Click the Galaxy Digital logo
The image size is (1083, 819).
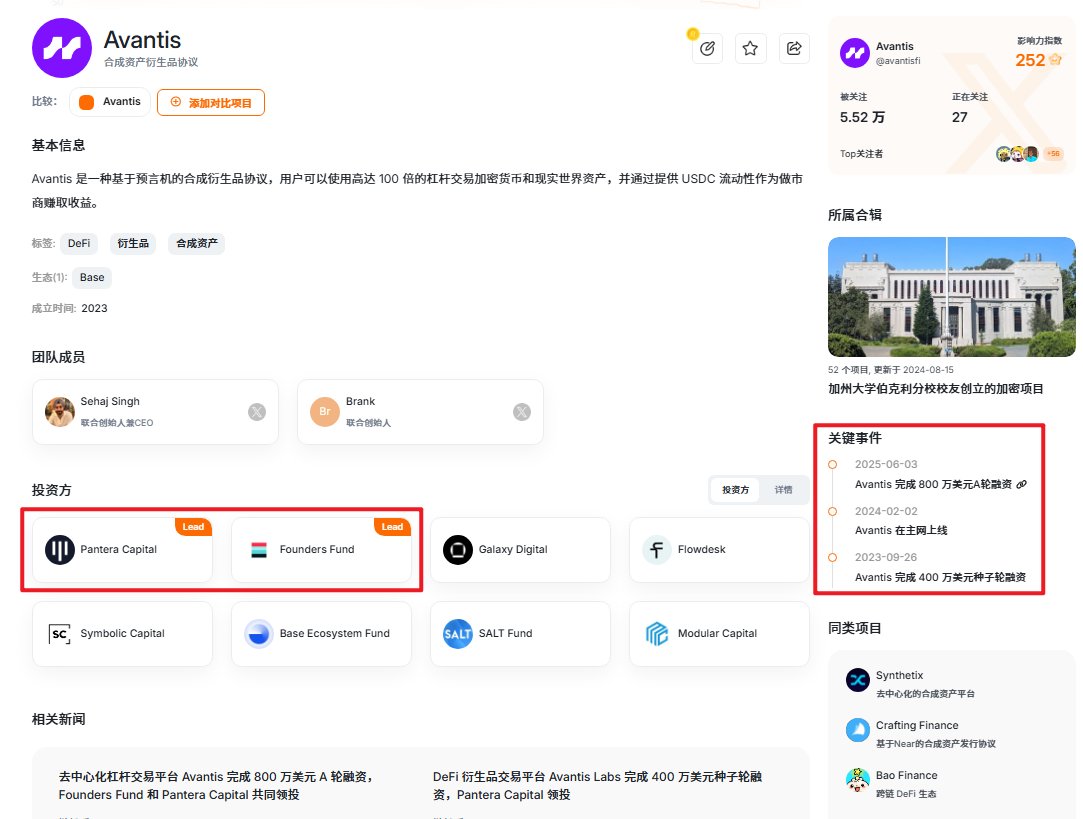[x=458, y=550]
